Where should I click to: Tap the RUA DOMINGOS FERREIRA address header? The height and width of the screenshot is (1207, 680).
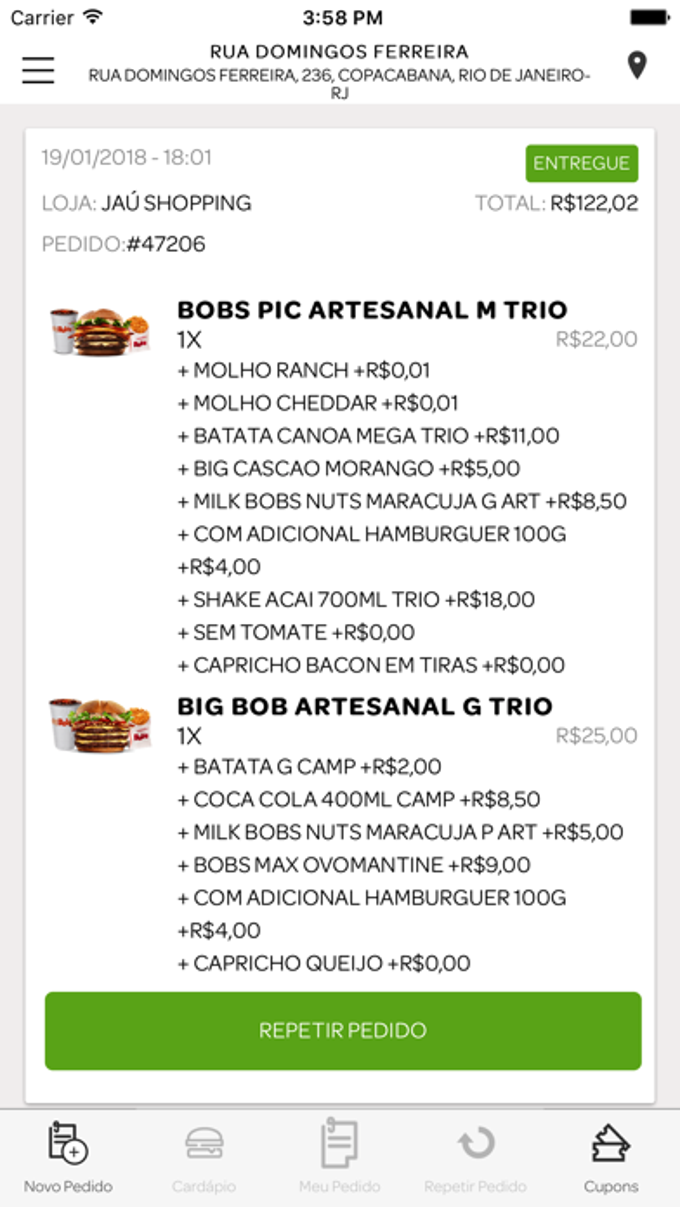click(x=340, y=50)
